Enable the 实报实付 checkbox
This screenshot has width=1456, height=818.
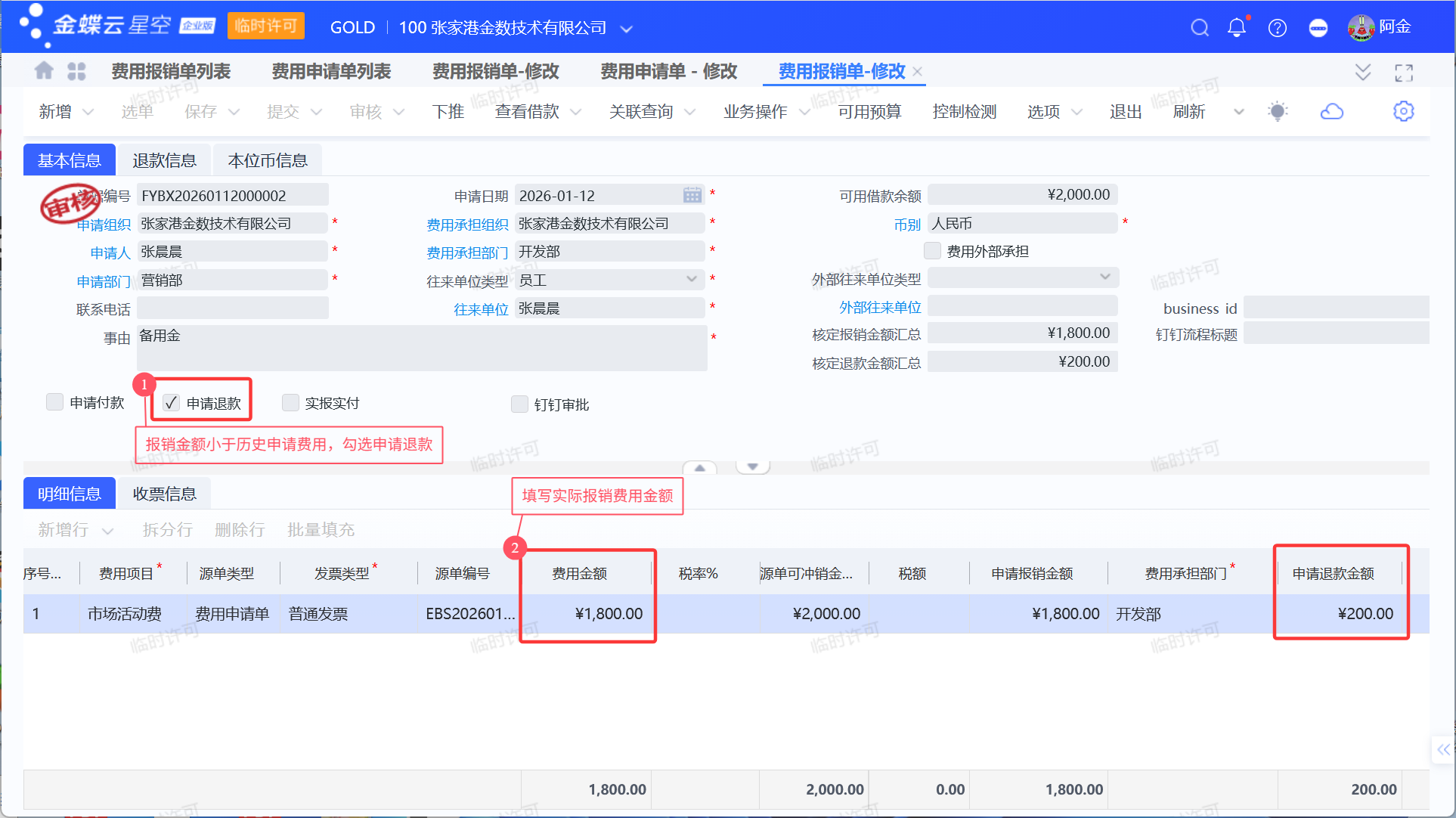290,403
